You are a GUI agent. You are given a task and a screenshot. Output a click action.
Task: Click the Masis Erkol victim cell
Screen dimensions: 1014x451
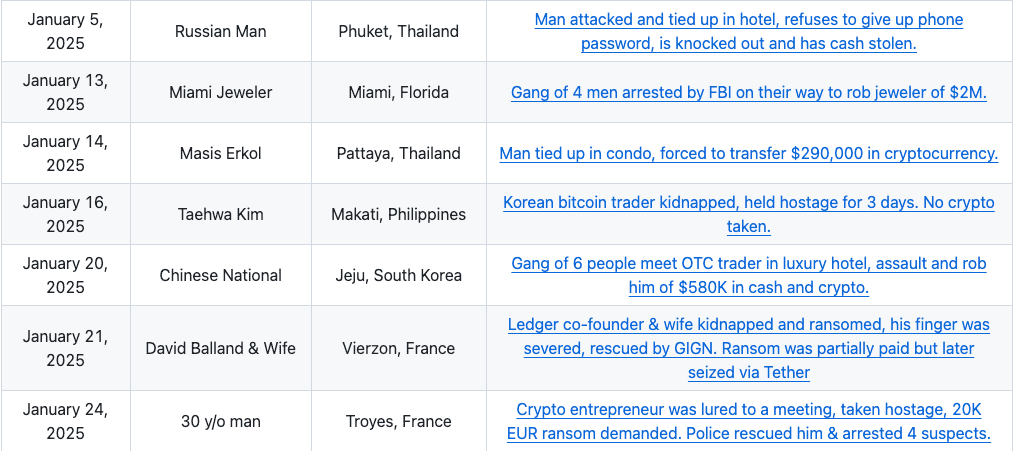pos(221,153)
